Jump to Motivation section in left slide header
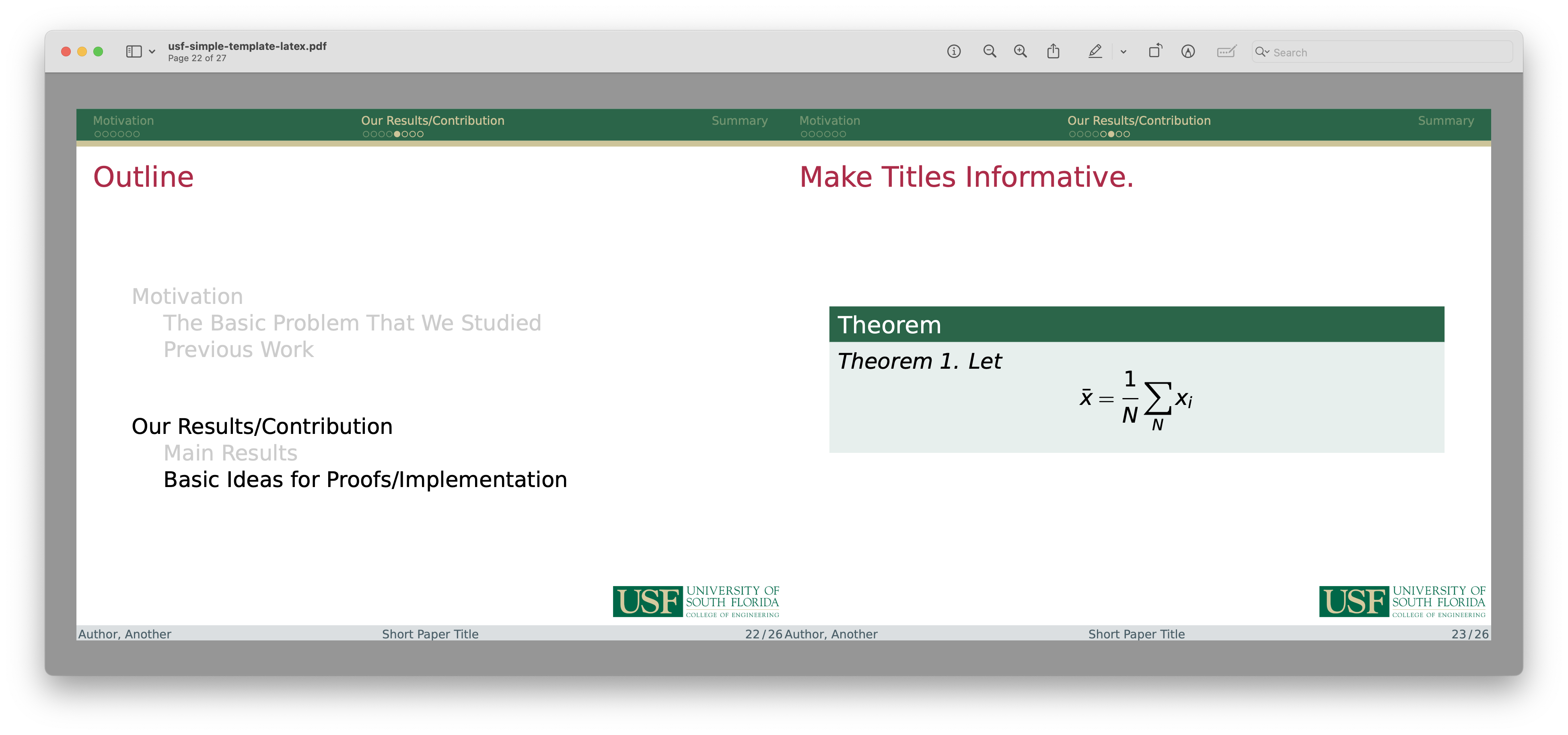Screen dimensions: 1568x735 [x=123, y=121]
